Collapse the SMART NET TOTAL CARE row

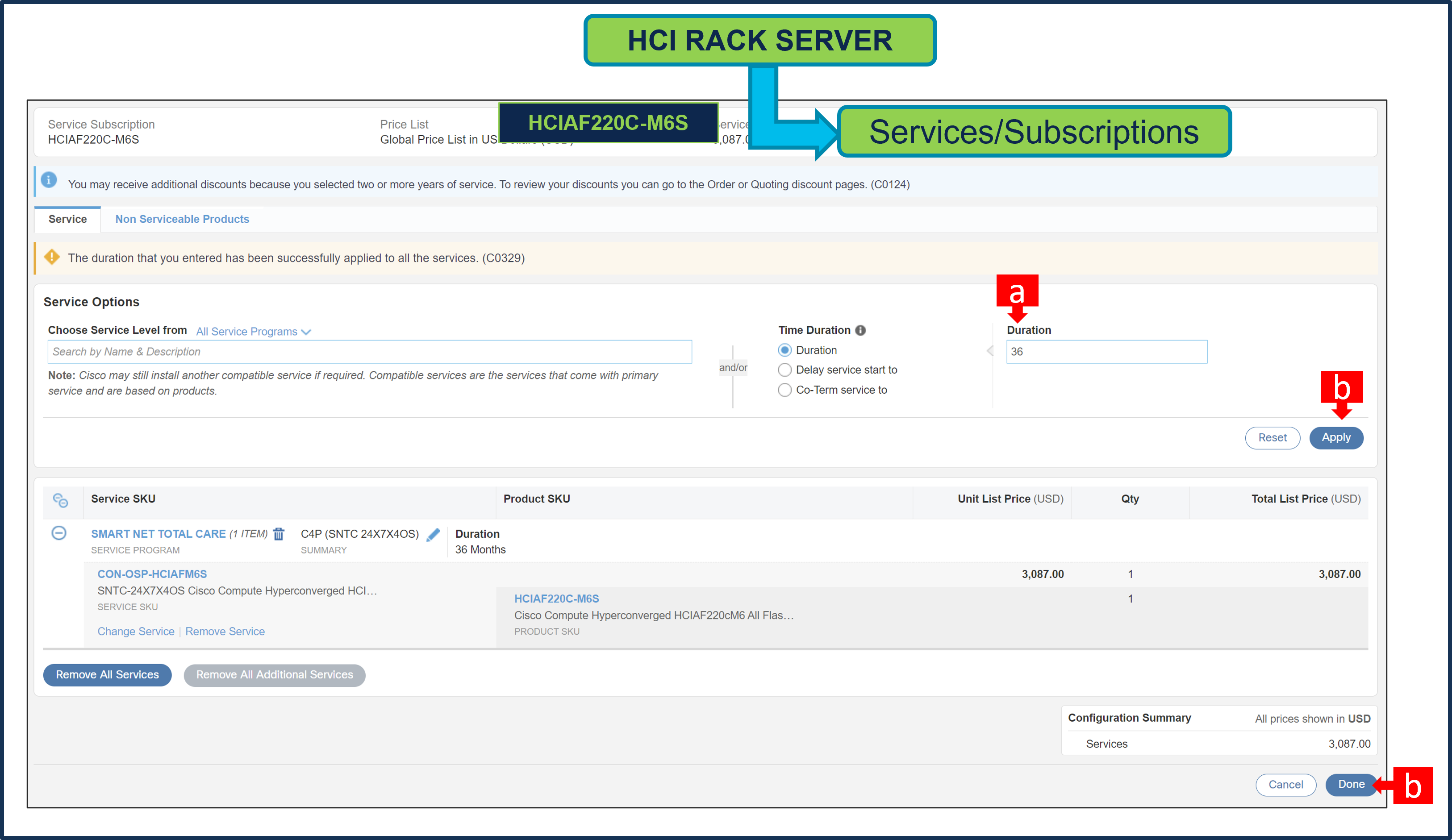tap(59, 533)
